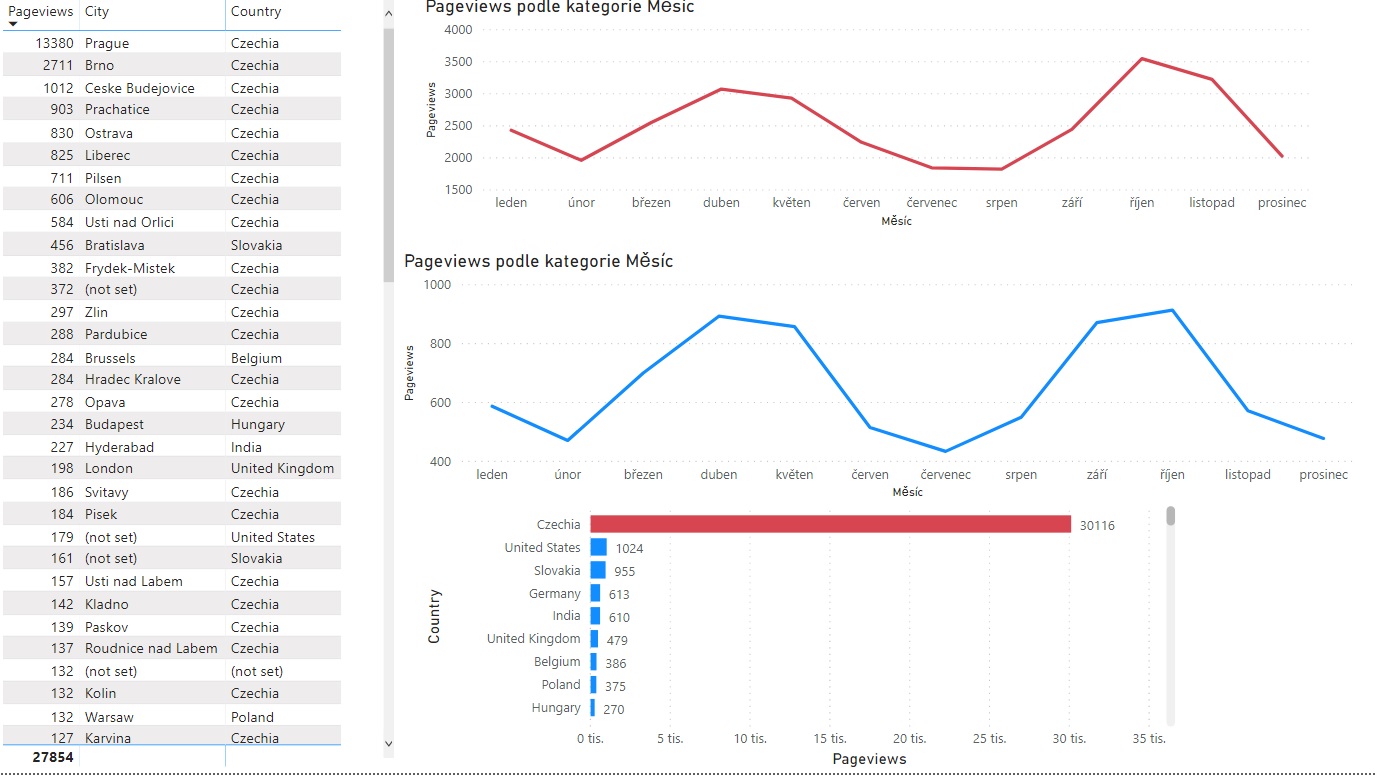Click the table's scroll-down arrow
Viewport: 1375px width, 781px height.
coord(389,744)
